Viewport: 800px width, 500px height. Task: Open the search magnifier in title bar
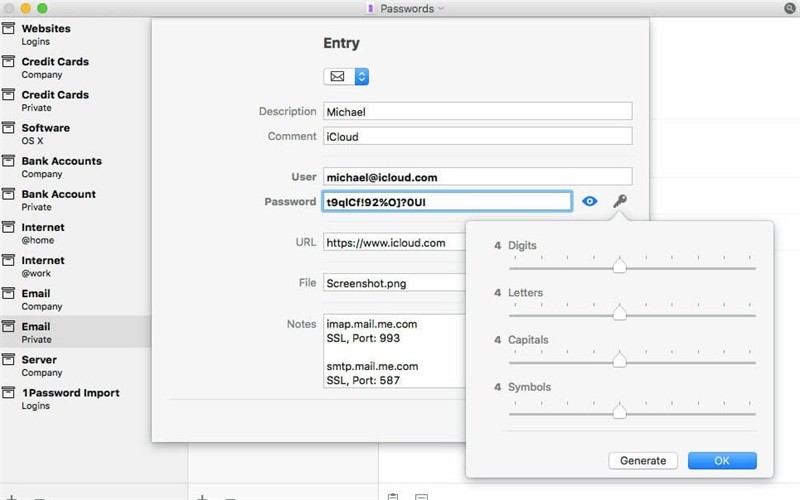point(789,8)
